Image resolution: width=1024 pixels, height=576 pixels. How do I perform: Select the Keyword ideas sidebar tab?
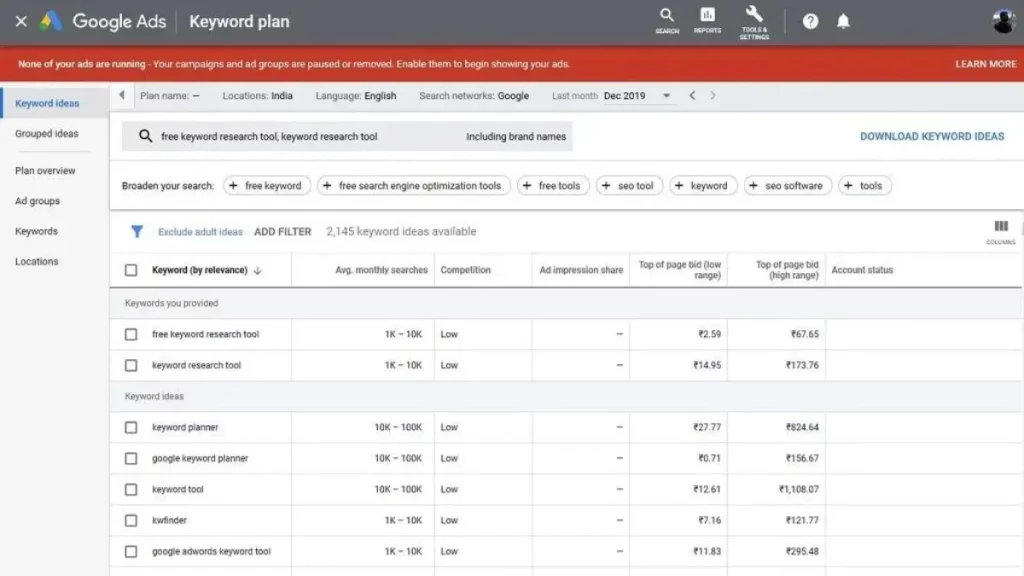tap(47, 103)
